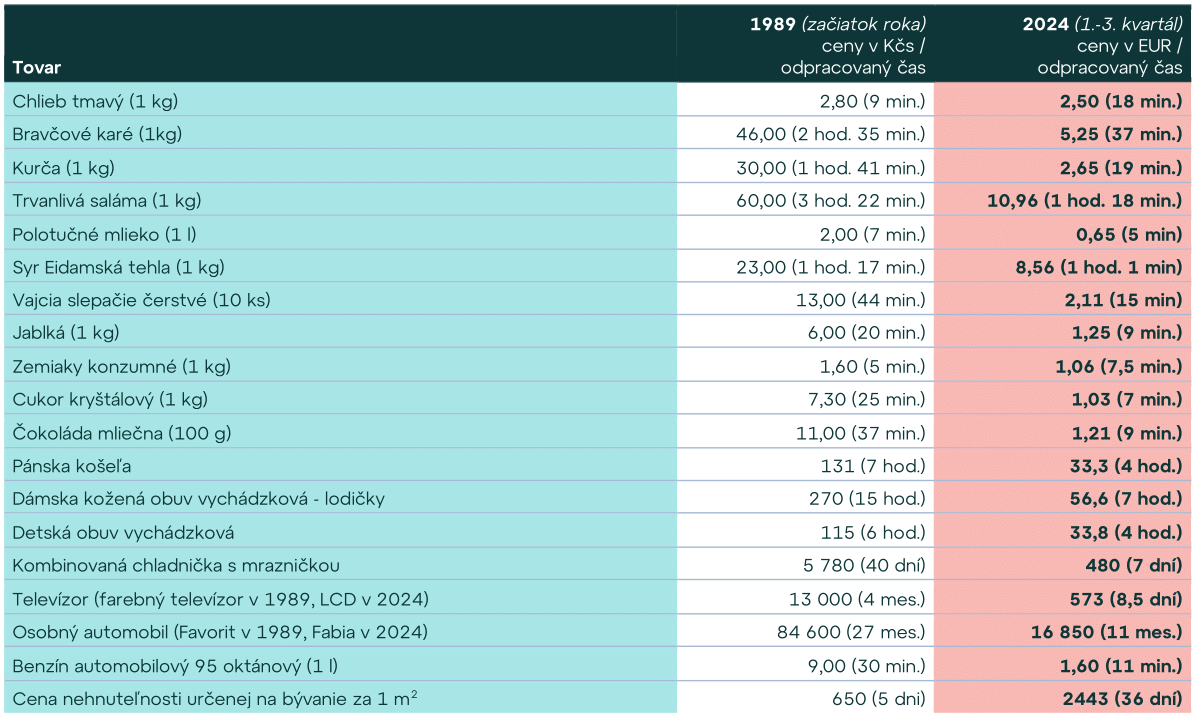Select the 'Chlieb tmavý (1 kg)' row label
Image resolution: width=1196 pixels, height=718 pixels.
tap(96, 101)
